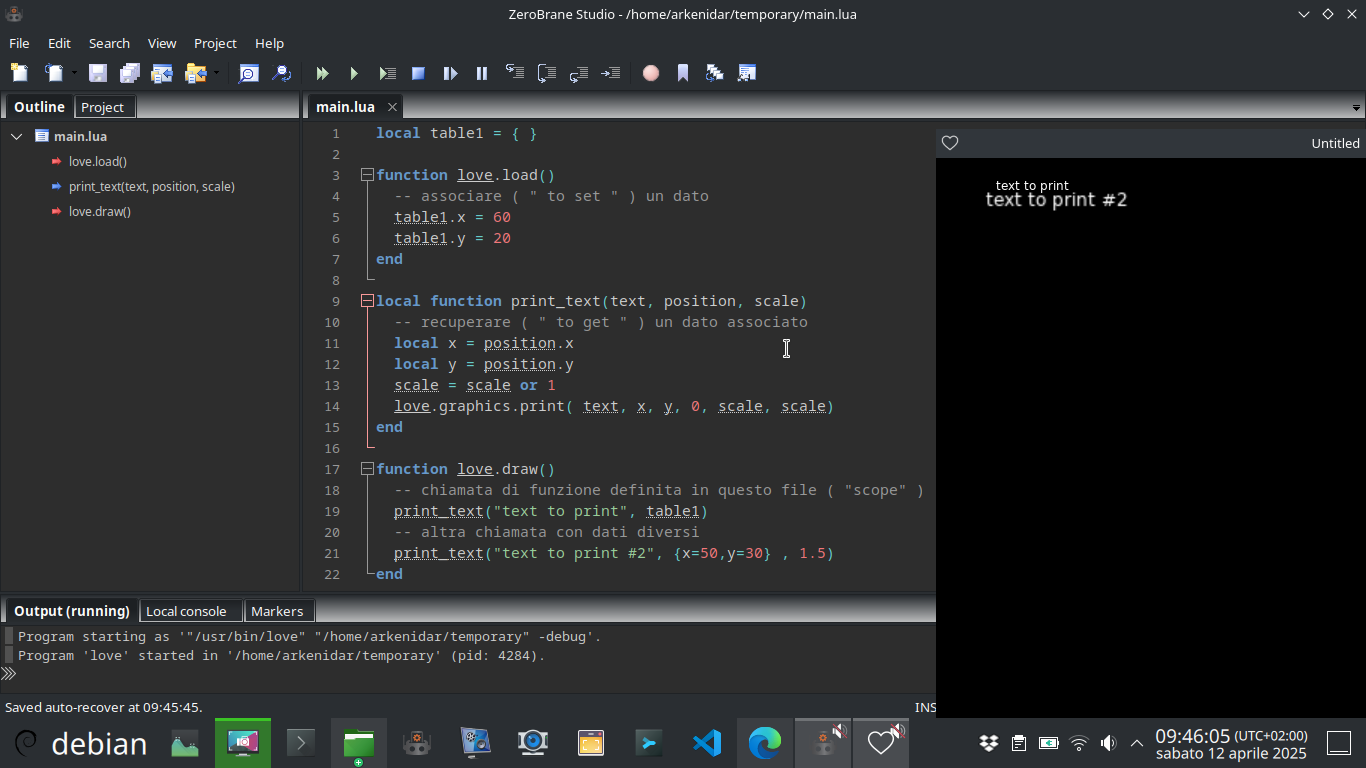Click line 1 'local table1 = { }'
The width and height of the screenshot is (1366, 768).
(456, 133)
